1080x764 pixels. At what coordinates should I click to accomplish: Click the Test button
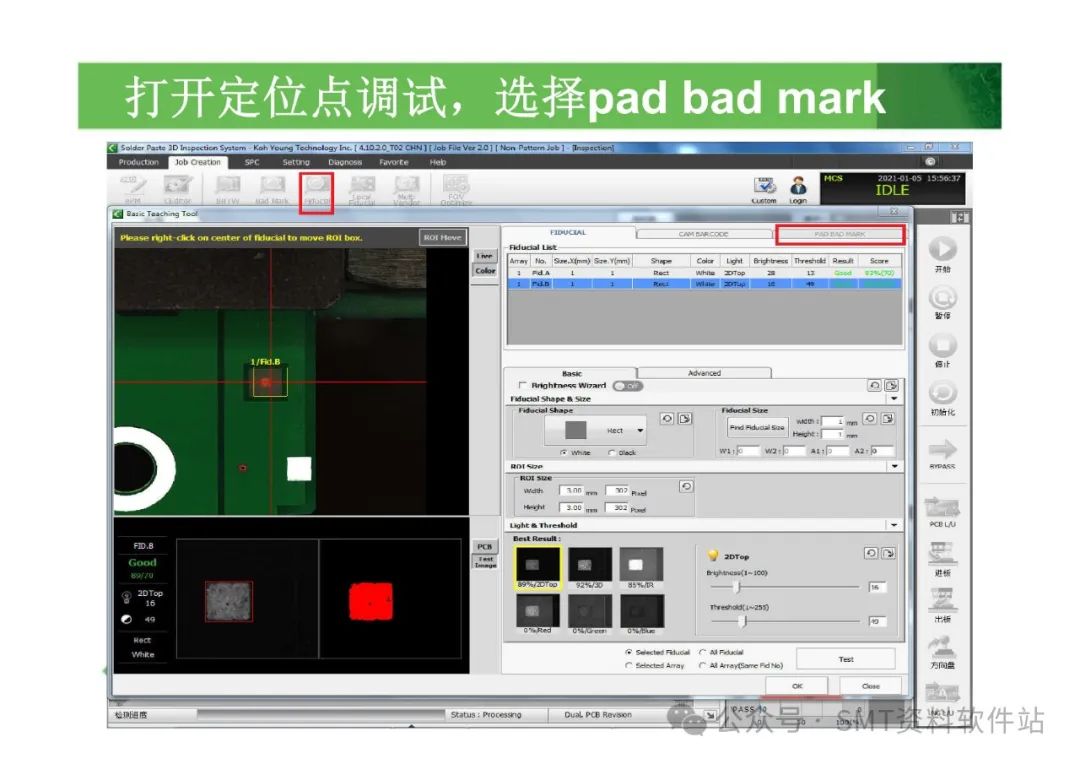click(x=846, y=659)
